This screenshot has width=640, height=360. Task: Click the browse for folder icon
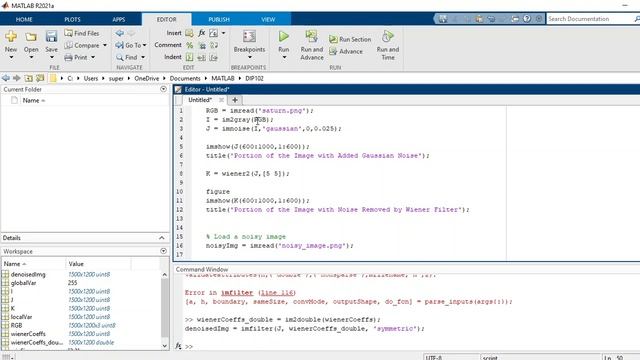(x=40, y=78)
